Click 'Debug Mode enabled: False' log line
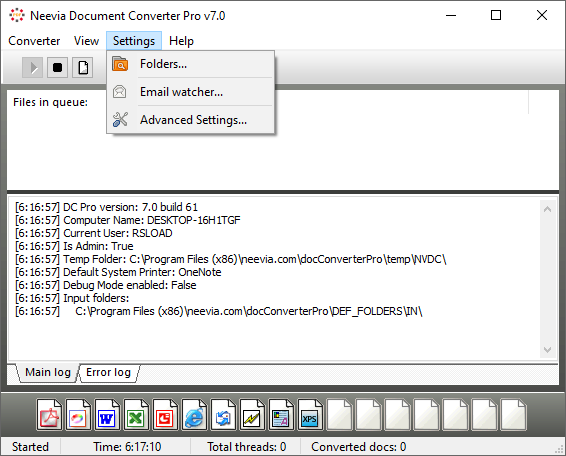566x456 pixels. [x=105, y=285]
